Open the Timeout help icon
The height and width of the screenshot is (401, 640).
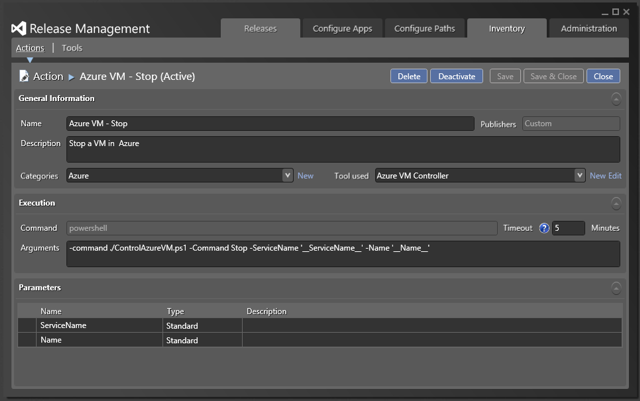(544, 228)
